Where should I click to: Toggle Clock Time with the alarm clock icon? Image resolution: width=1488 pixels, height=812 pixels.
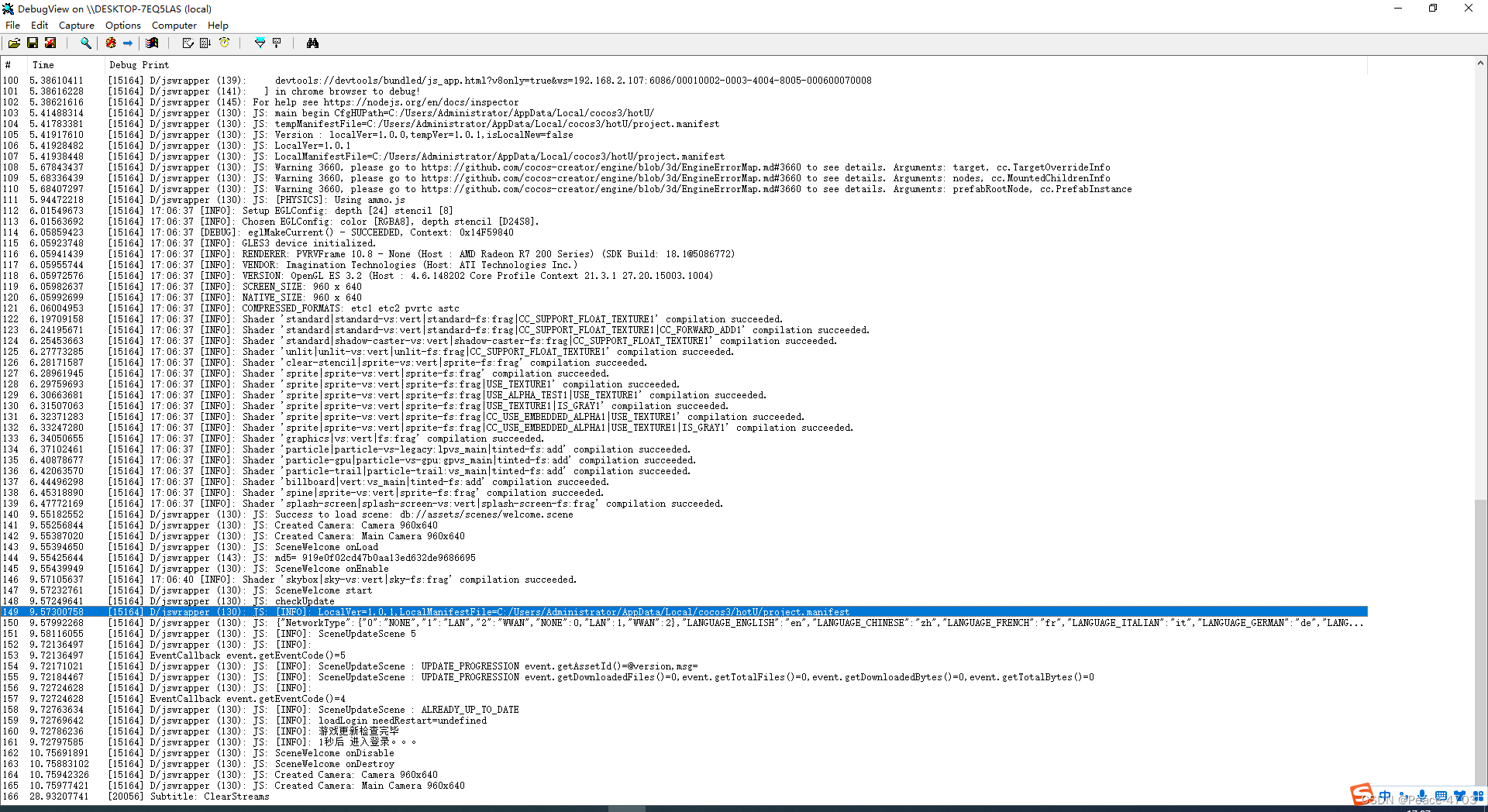click(x=225, y=43)
